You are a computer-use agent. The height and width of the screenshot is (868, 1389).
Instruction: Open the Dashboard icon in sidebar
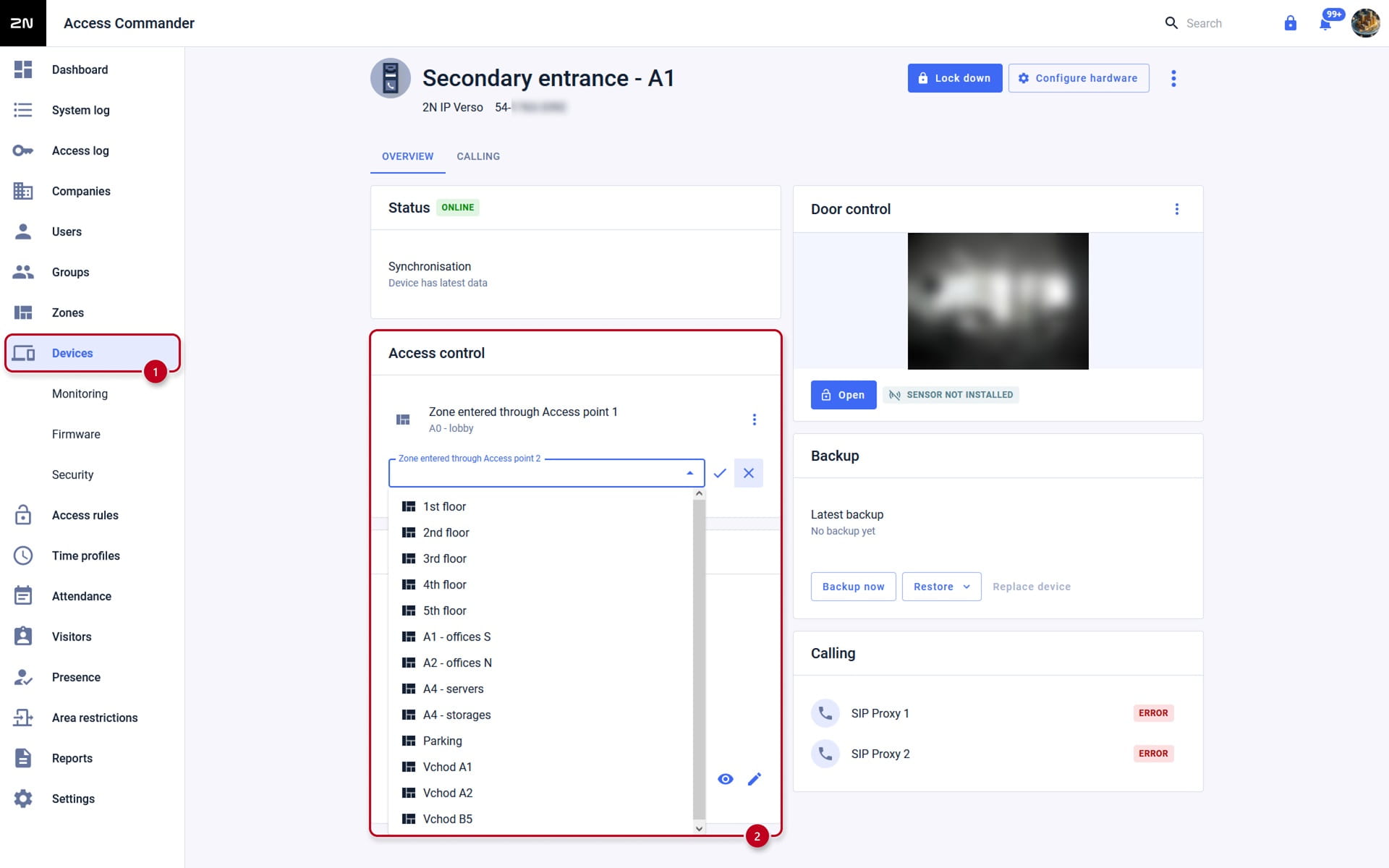pyautogui.click(x=23, y=69)
